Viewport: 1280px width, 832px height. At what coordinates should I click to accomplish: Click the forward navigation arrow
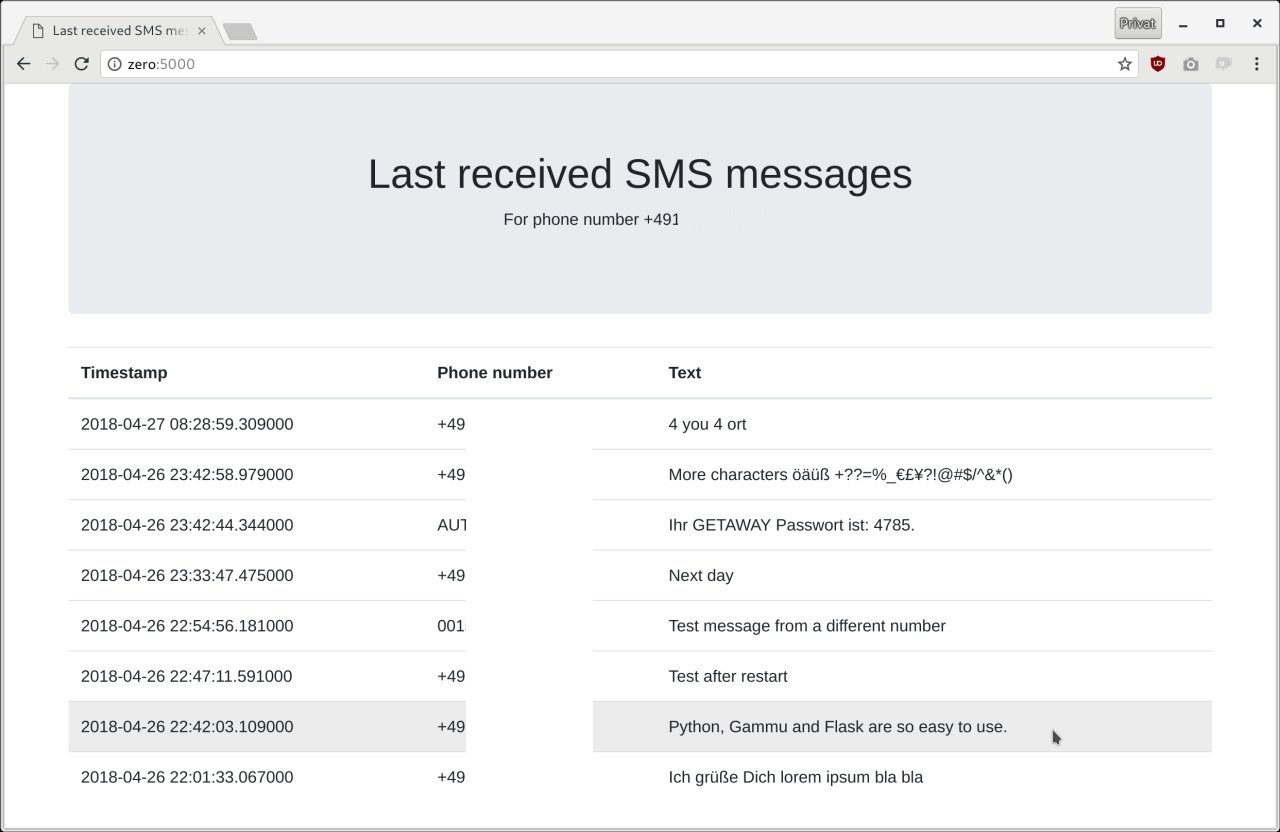[x=52, y=64]
